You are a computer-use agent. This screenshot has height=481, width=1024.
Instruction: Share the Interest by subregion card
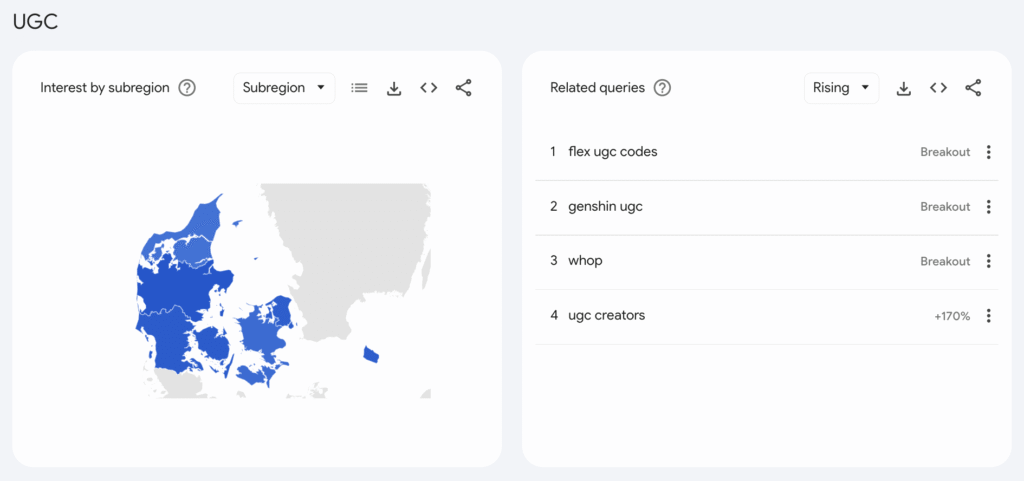[x=464, y=87]
